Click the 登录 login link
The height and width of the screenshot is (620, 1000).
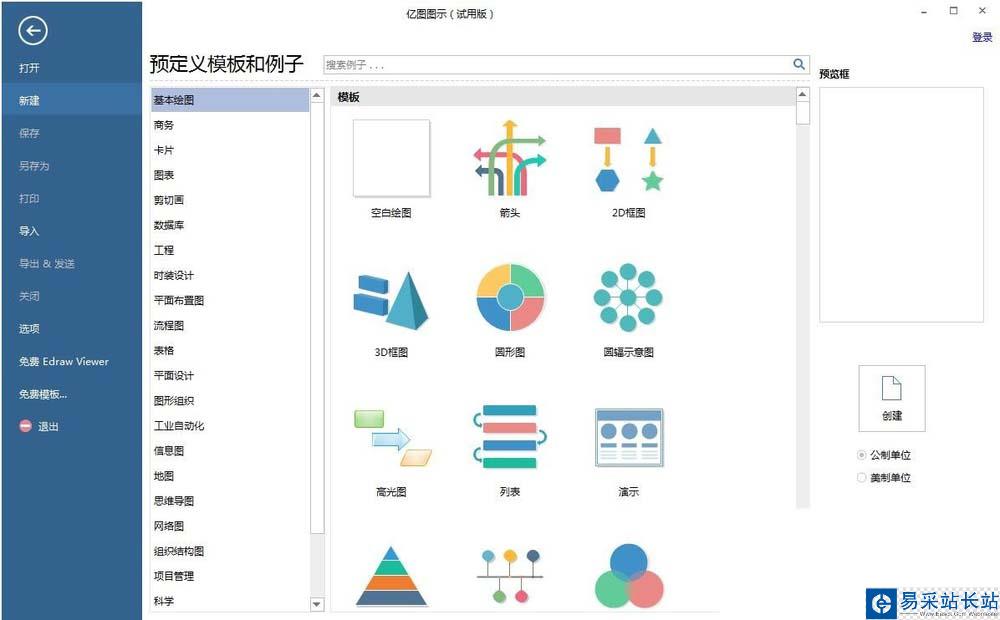982,37
